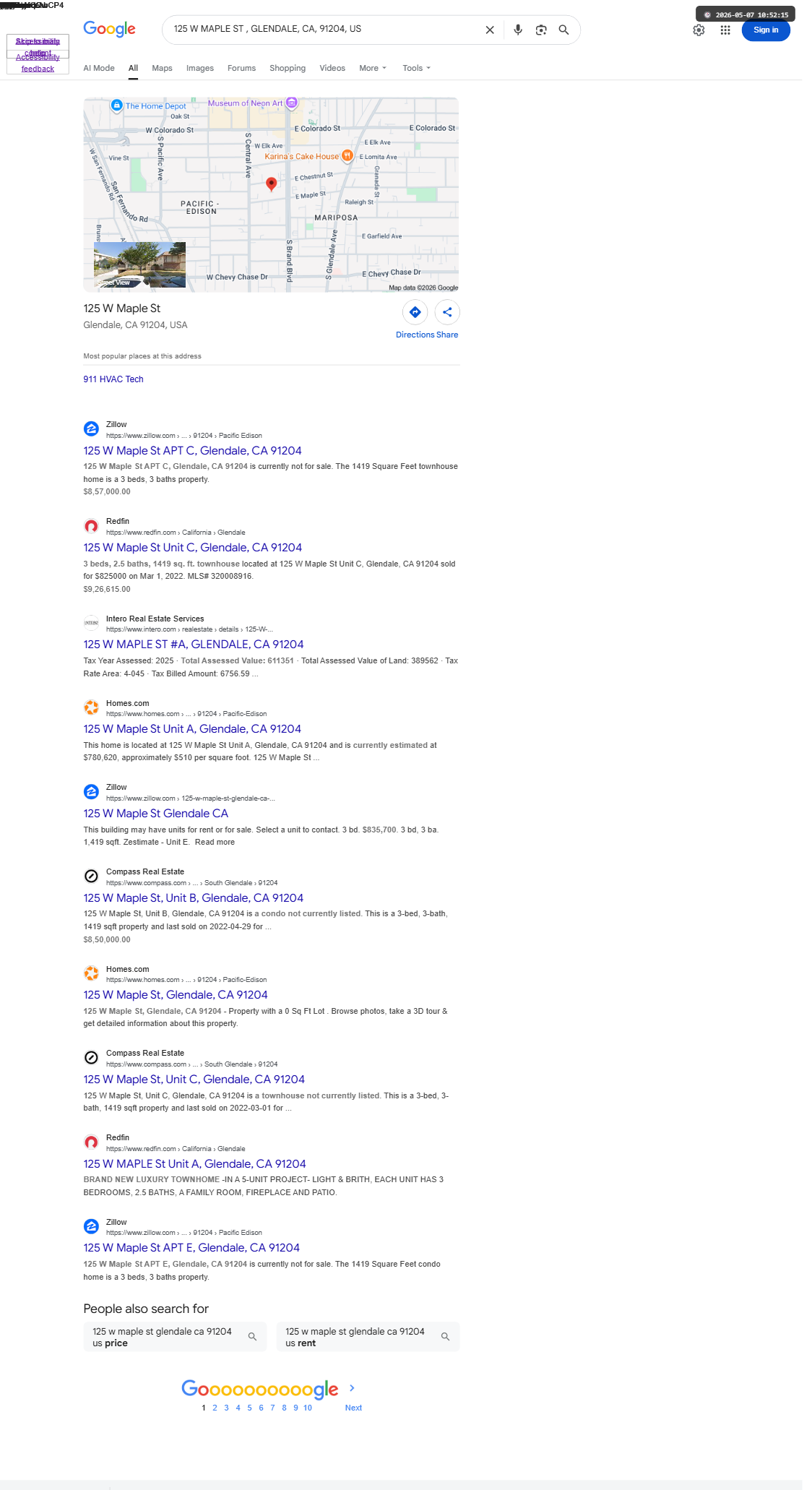The width and height of the screenshot is (812, 1490).
Task: Click the map area near Mariposa label
Action: coord(336,218)
